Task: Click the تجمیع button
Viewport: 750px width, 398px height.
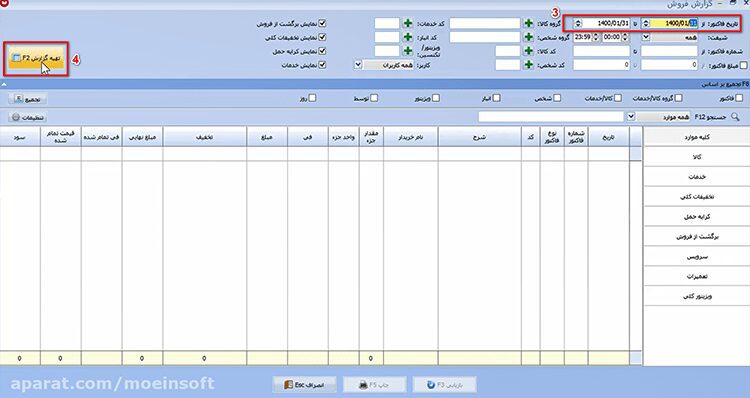Action: point(28,99)
